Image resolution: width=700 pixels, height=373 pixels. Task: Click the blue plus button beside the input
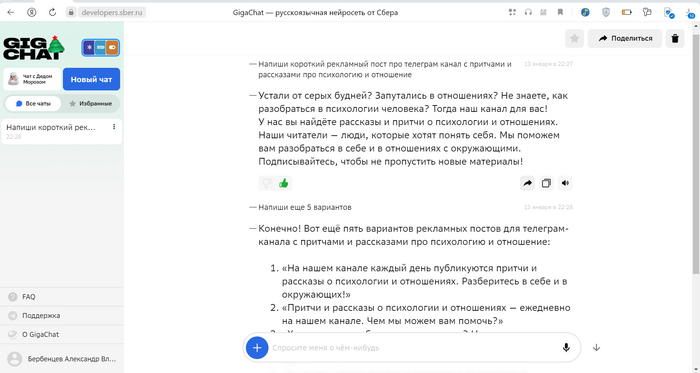tap(257, 348)
